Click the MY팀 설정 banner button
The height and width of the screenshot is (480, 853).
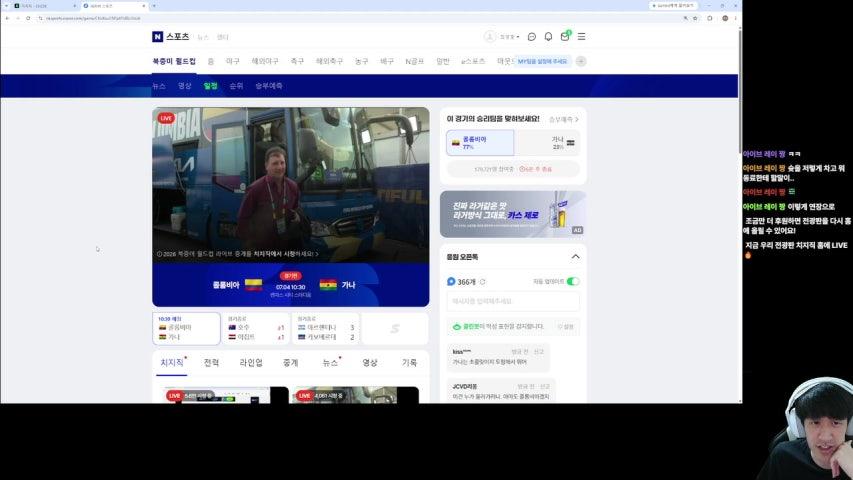(x=542, y=61)
